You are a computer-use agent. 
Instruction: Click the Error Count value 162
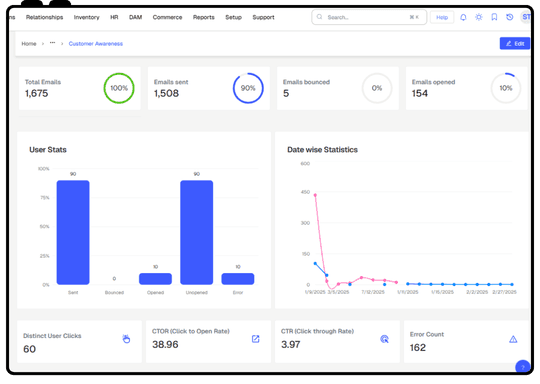coord(418,347)
